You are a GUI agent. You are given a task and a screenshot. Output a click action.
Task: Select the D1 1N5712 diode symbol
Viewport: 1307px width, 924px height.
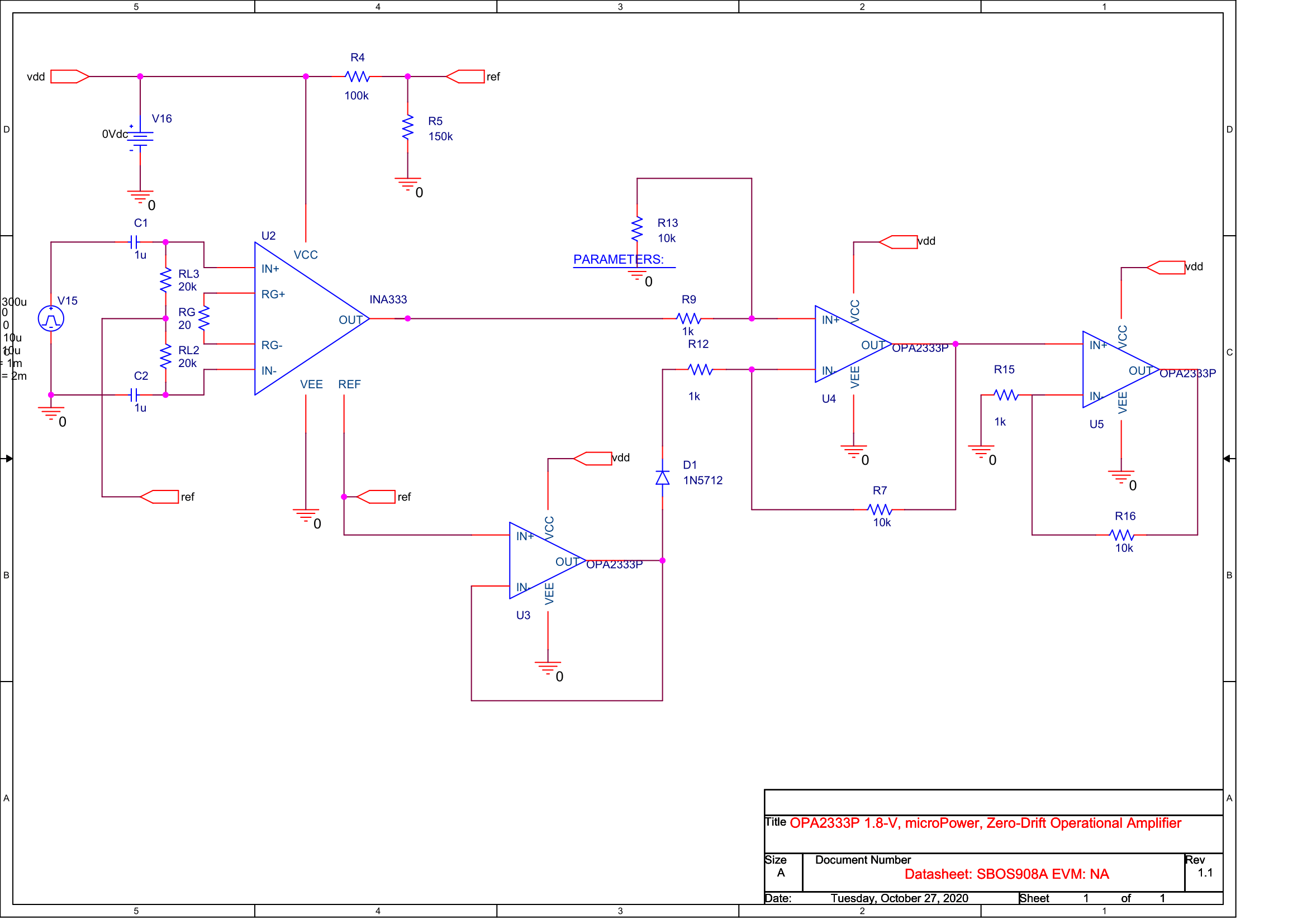click(663, 478)
